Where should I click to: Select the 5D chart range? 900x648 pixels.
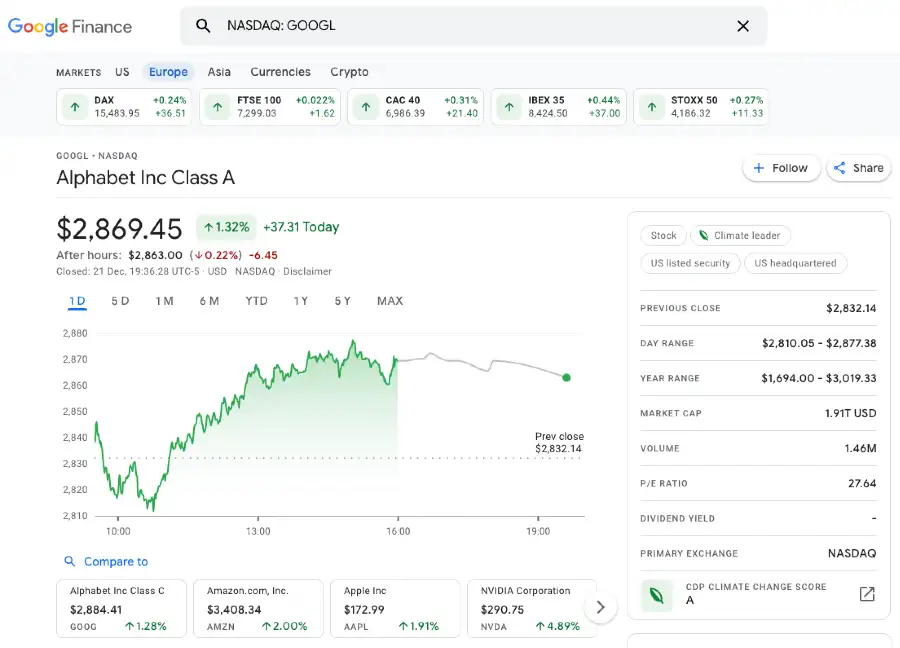click(120, 301)
